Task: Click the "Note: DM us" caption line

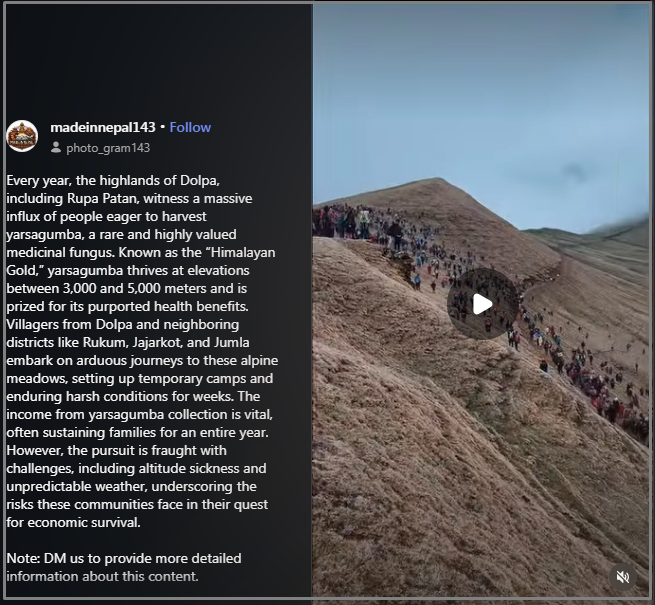Action: [x=124, y=559]
